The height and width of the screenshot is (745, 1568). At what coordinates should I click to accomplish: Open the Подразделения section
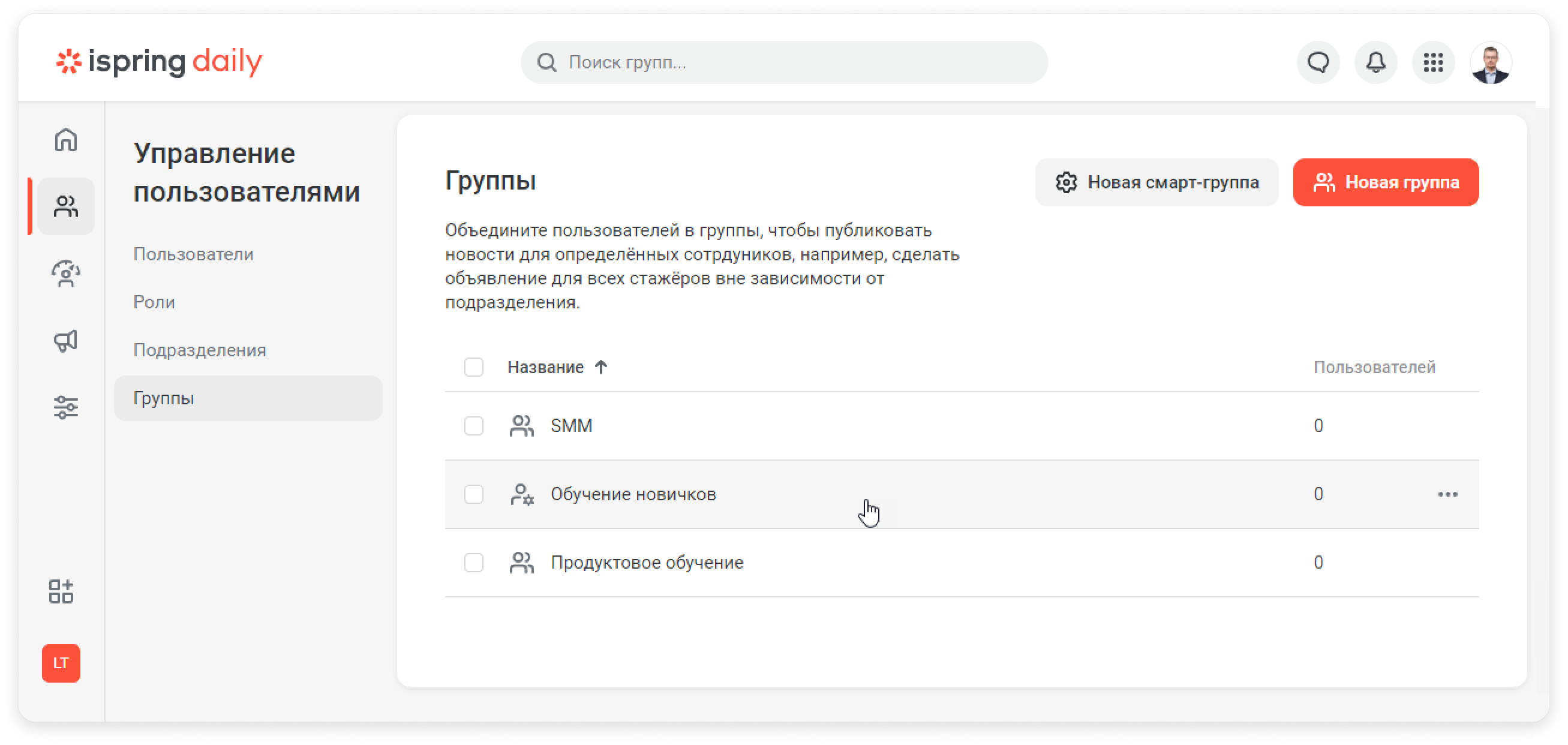[200, 350]
